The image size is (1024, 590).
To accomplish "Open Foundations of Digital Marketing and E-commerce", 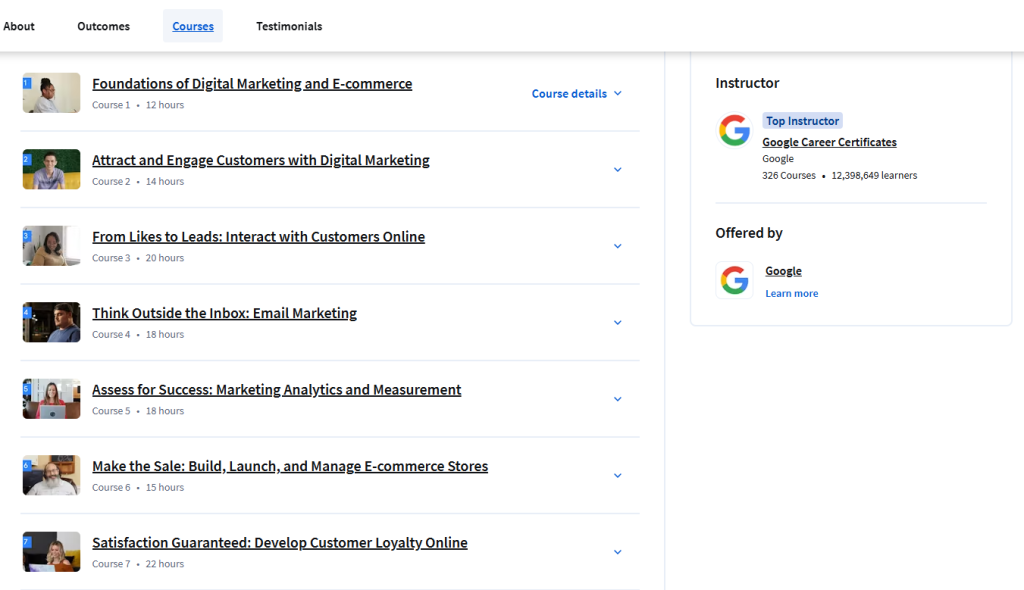I will click(252, 84).
